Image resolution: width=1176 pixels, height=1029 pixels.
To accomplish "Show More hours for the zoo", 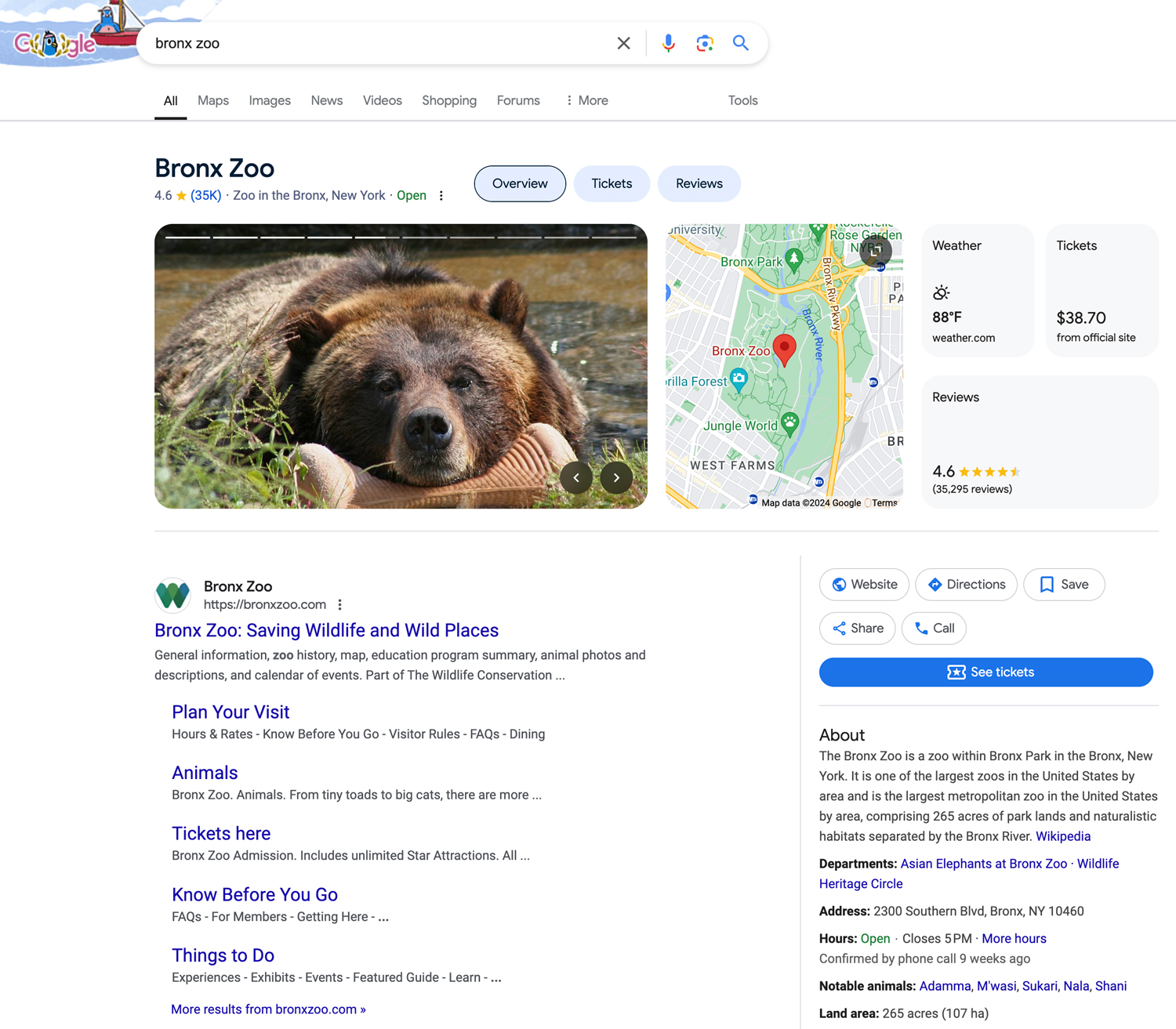I will pyautogui.click(x=1014, y=938).
